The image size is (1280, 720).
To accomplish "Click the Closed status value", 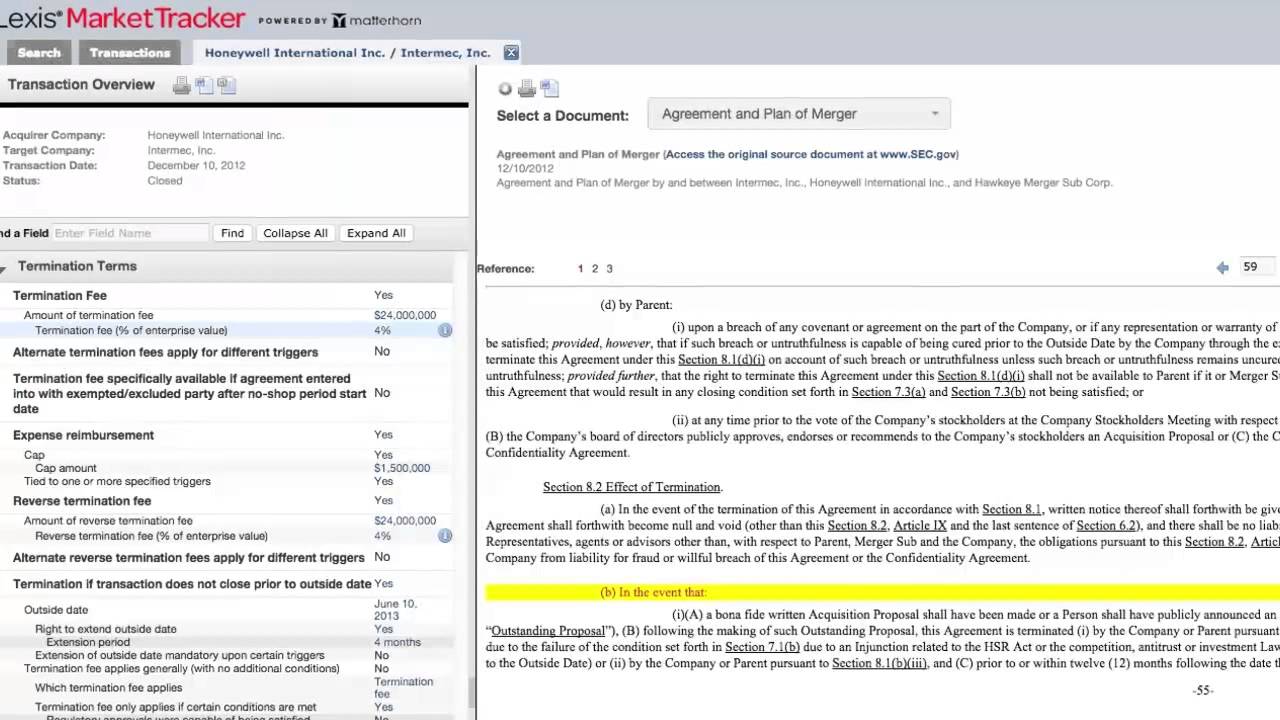I will (165, 181).
